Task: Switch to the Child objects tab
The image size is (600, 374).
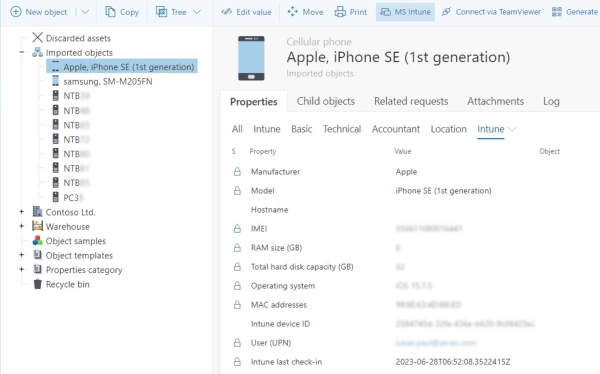Action: 326,101
